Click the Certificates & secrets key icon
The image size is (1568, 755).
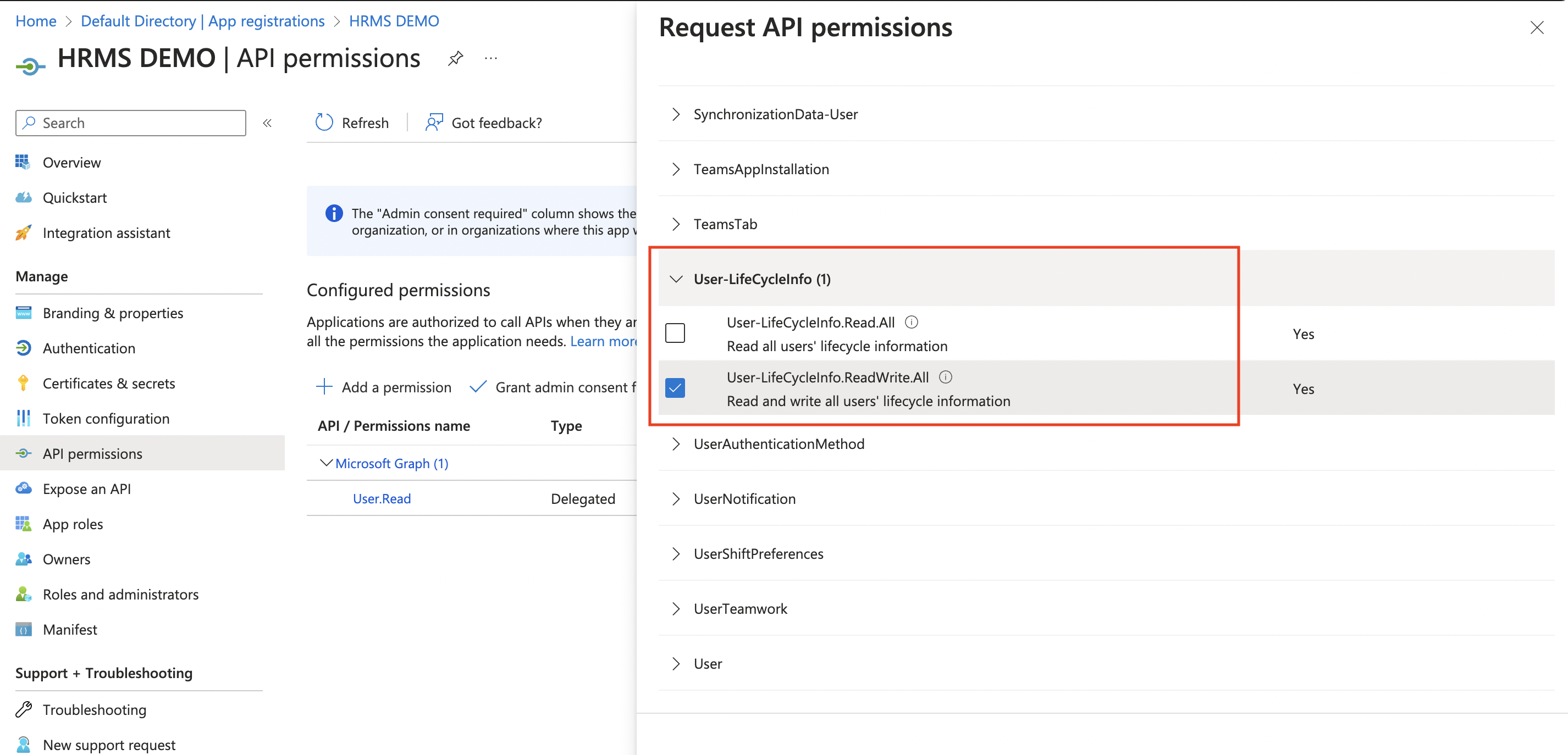[23, 382]
